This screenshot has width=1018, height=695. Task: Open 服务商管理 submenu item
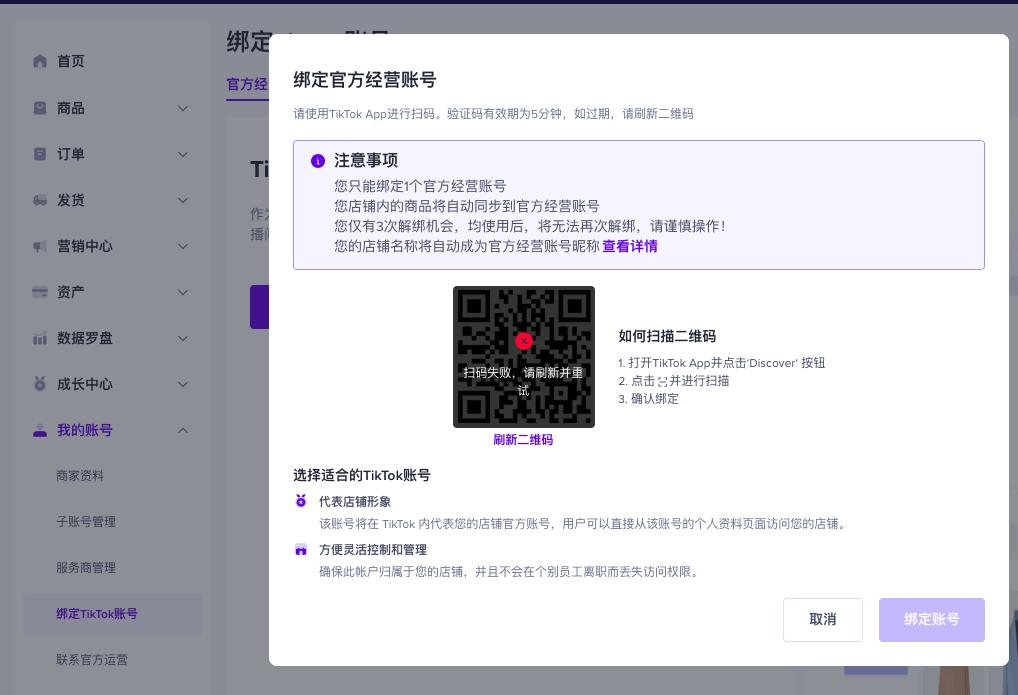click(x=86, y=568)
